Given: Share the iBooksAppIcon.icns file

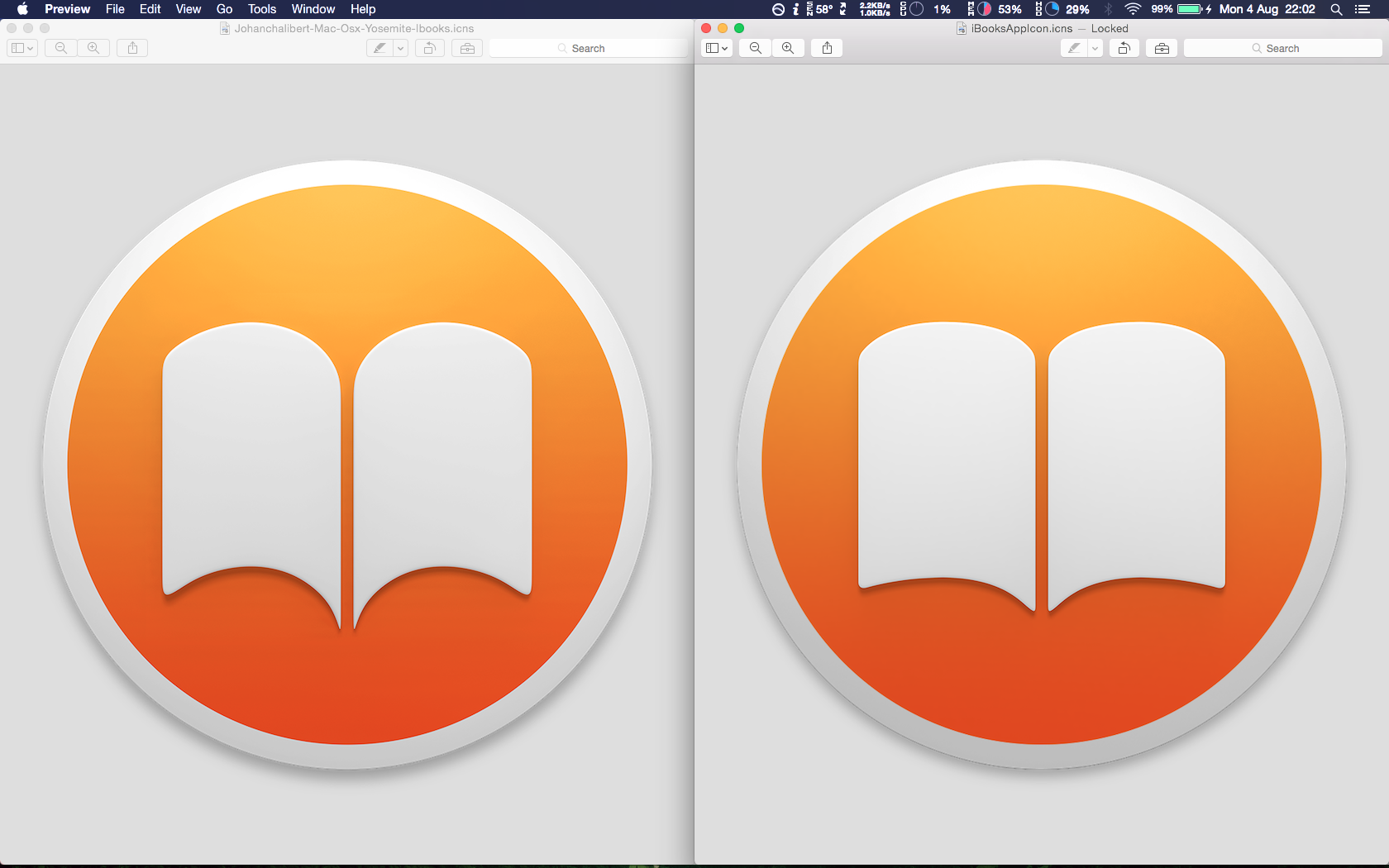Looking at the screenshot, I should (x=827, y=48).
